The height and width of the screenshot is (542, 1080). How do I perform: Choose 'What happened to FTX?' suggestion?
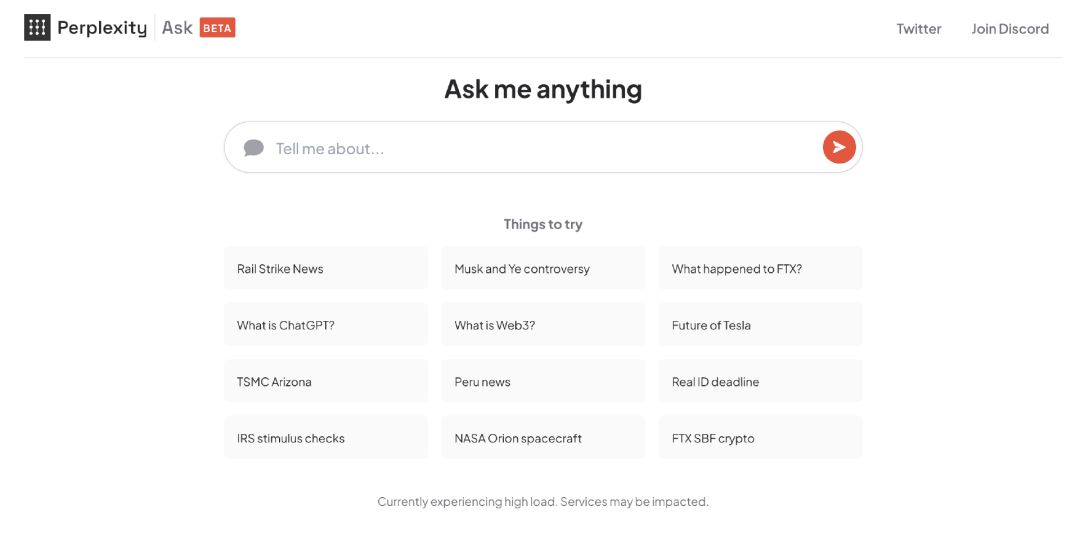pyautogui.click(x=760, y=269)
